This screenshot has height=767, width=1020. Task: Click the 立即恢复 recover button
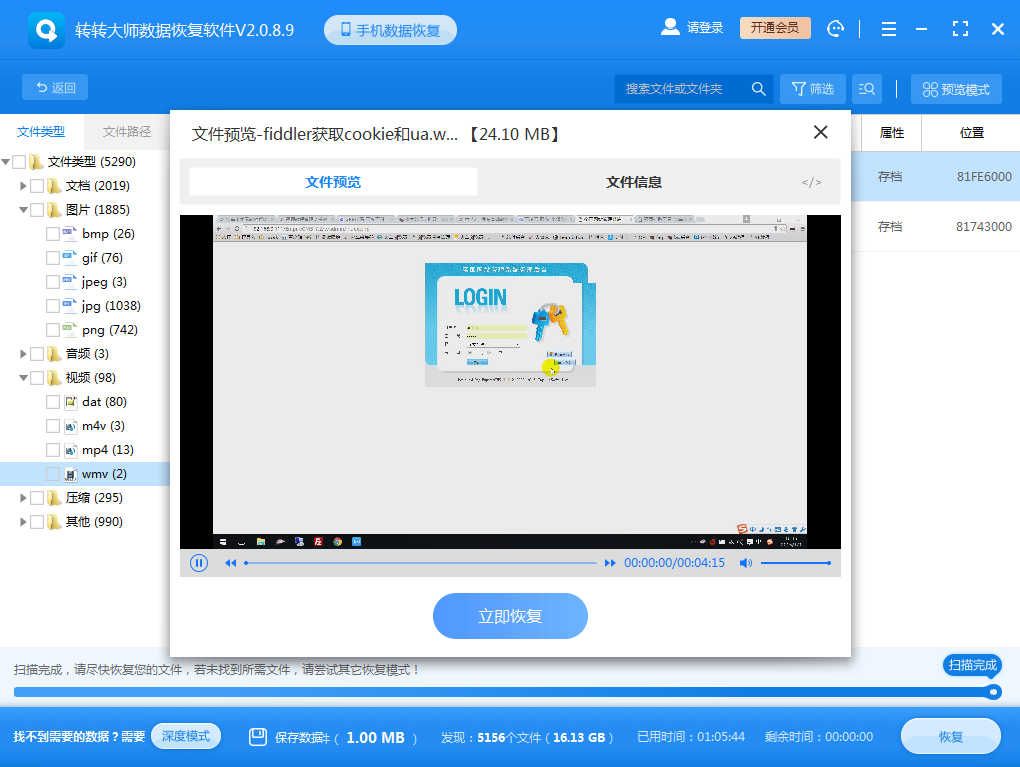510,616
